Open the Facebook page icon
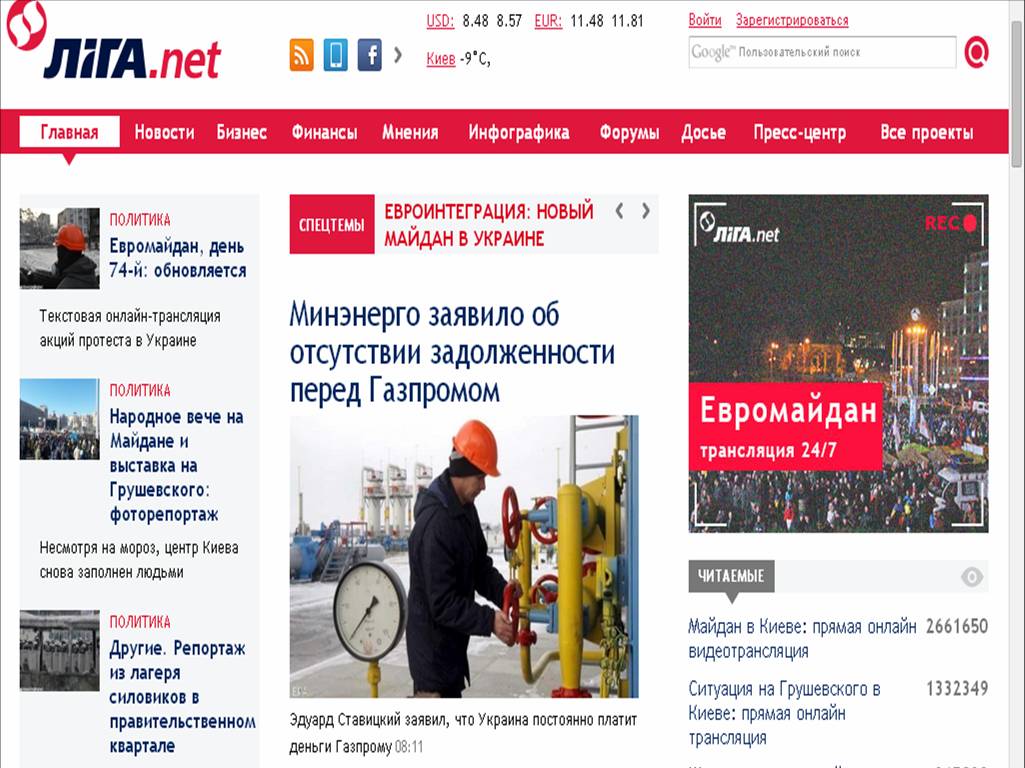 coord(369,55)
